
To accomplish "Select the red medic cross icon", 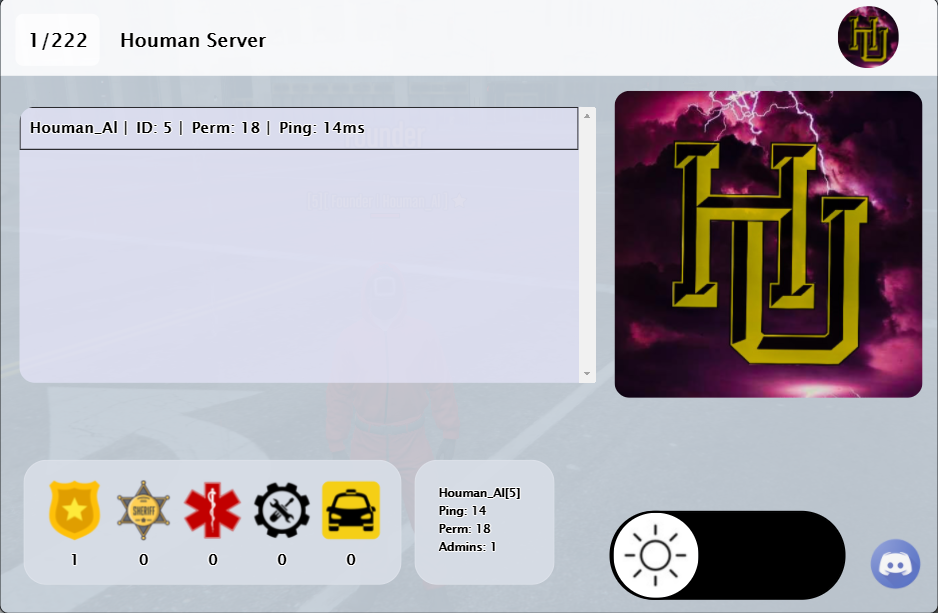I will pos(212,510).
